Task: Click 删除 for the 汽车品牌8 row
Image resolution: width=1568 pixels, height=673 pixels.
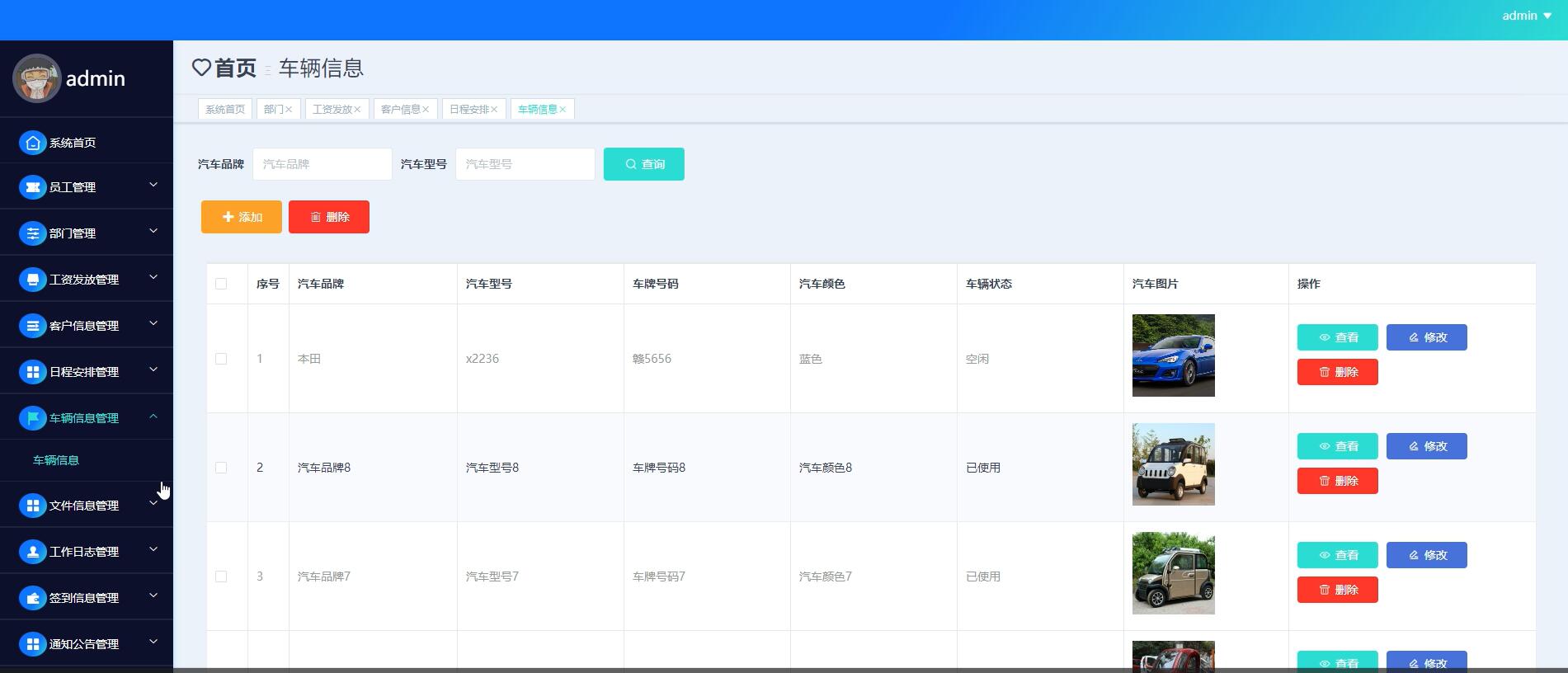Action: (1338, 481)
